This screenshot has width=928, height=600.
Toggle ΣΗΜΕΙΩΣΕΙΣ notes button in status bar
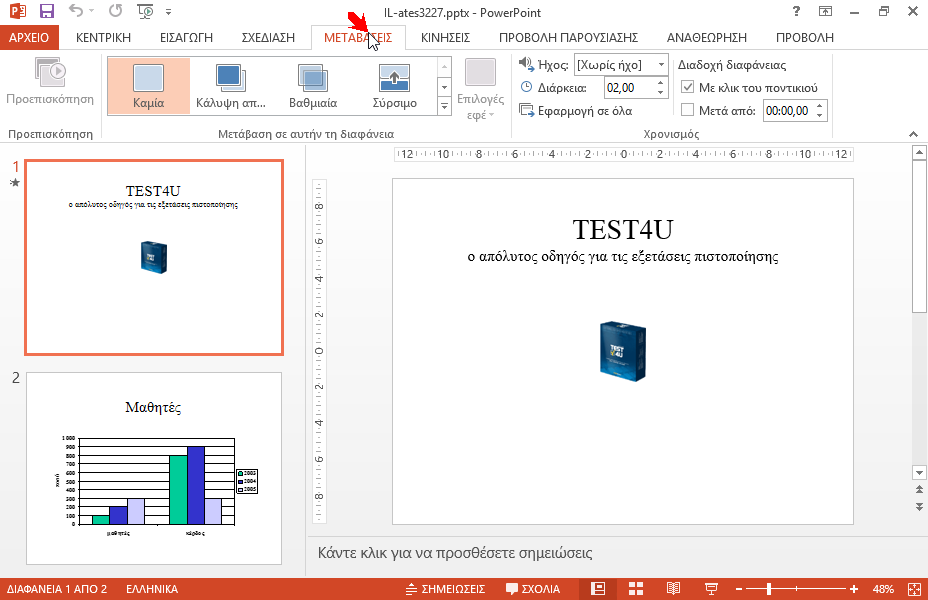coord(445,589)
